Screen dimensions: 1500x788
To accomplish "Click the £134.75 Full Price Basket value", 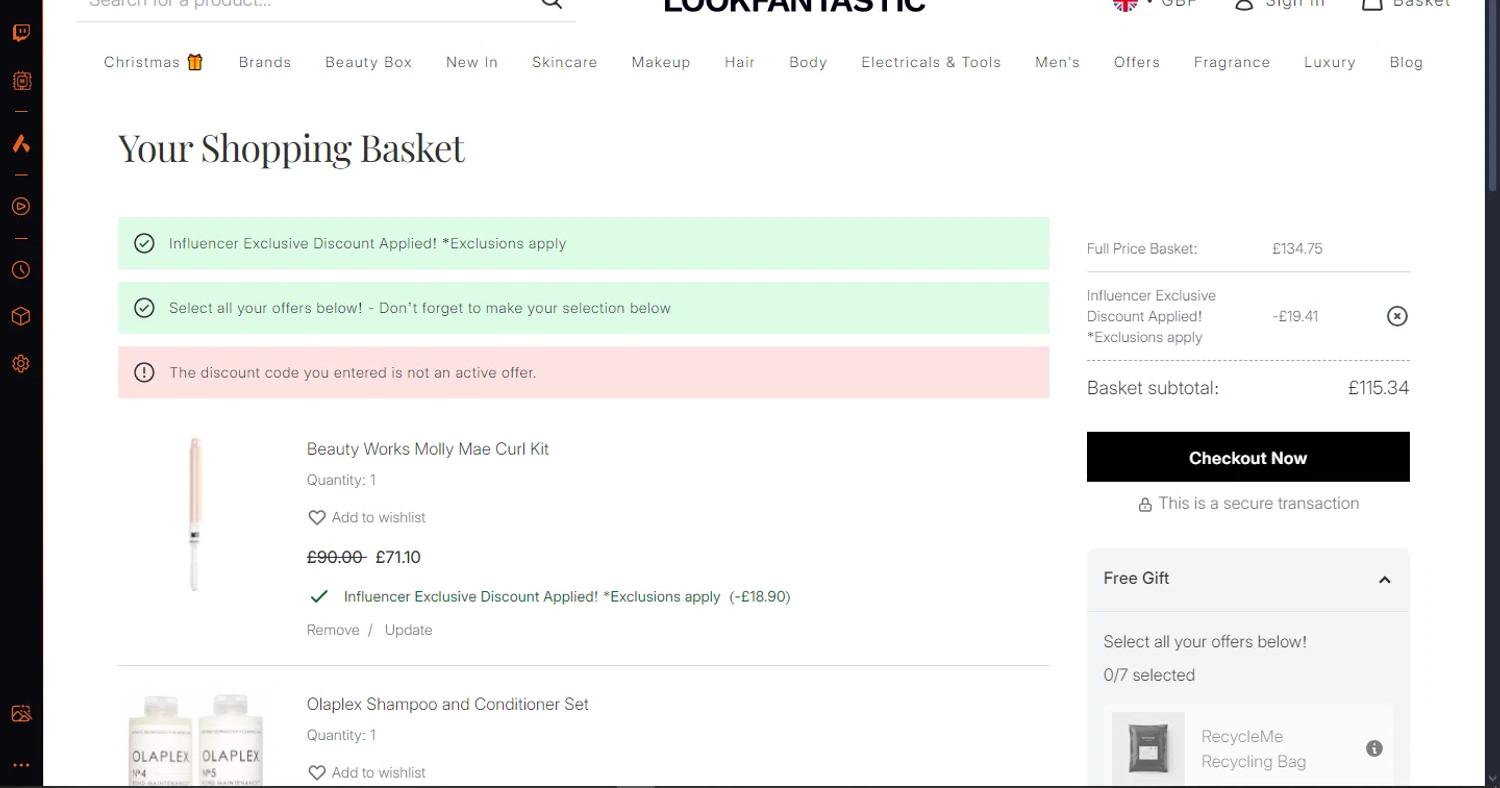I will coord(1297,249).
